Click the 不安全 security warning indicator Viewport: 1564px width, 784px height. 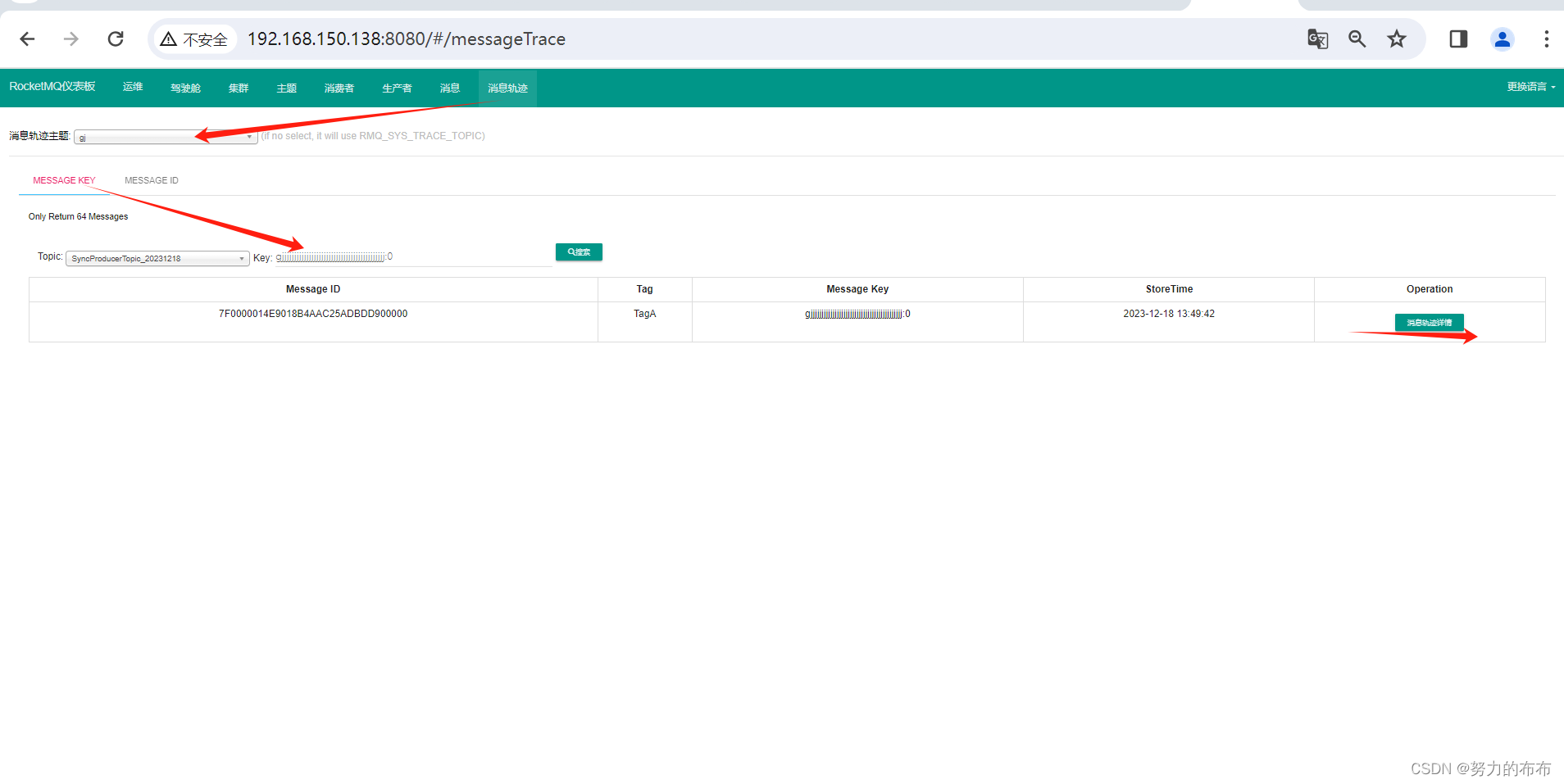(194, 39)
